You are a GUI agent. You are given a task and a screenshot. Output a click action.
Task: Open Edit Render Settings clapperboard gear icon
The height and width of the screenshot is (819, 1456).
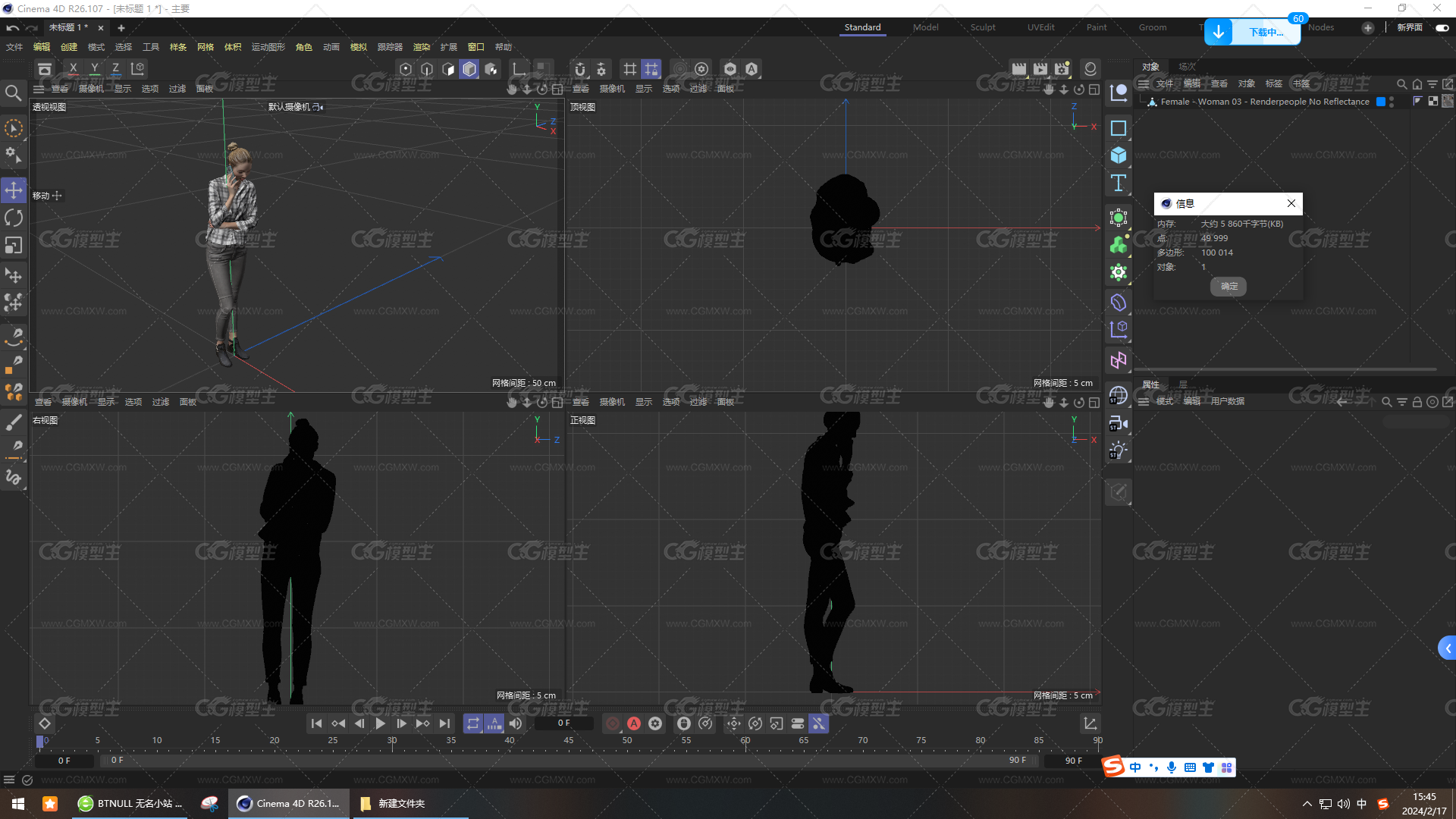(1062, 69)
